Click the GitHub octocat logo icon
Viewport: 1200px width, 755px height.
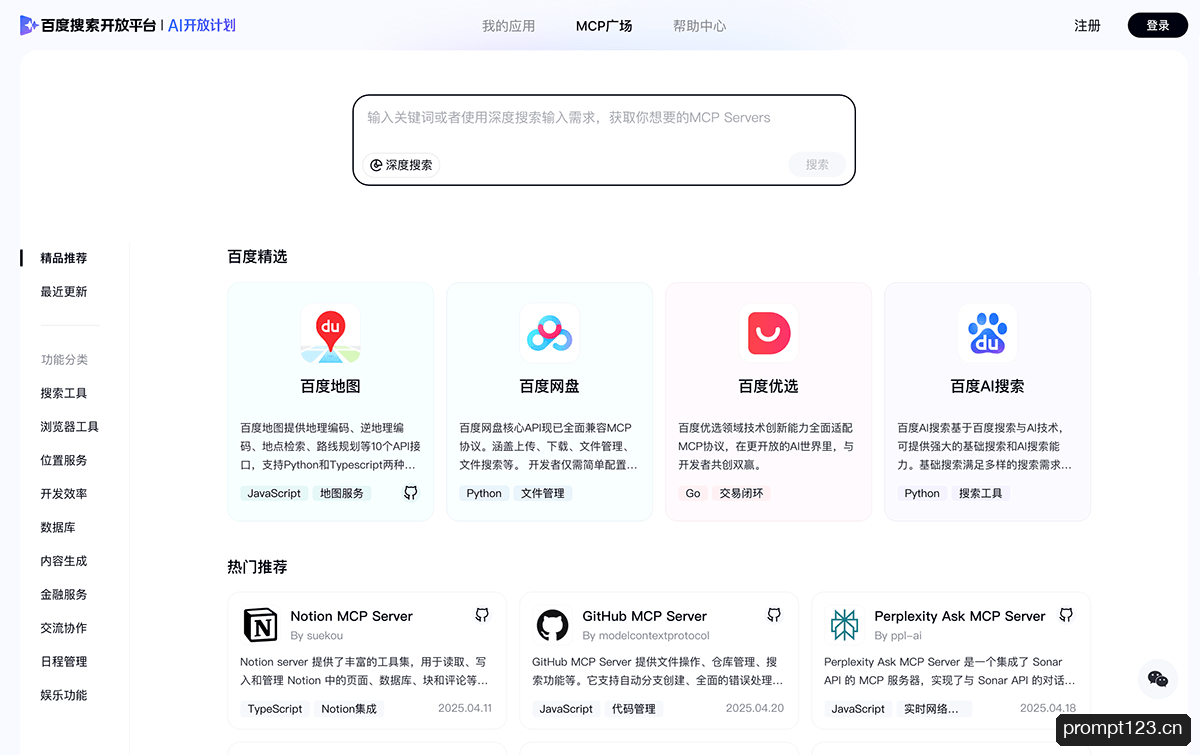553,625
